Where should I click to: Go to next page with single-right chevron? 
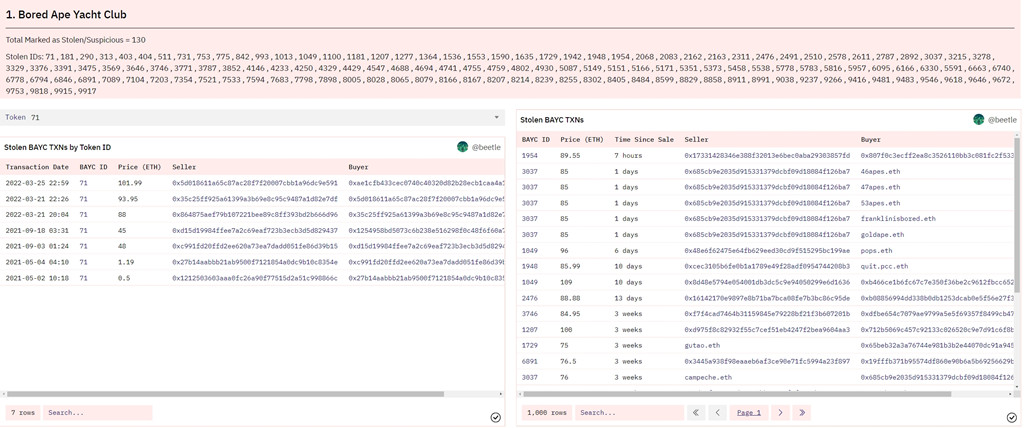coord(780,412)
